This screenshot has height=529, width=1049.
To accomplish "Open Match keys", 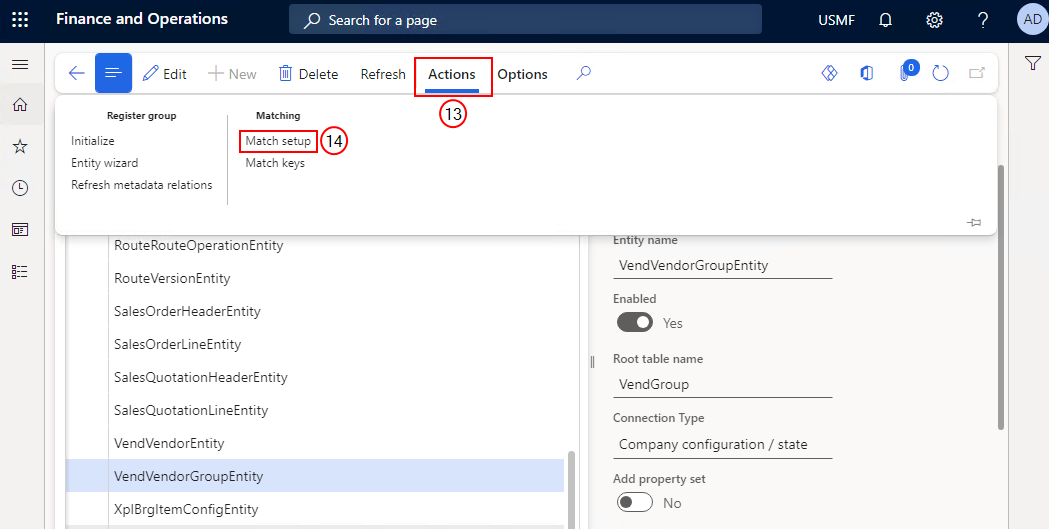I will tap(275, 163).
